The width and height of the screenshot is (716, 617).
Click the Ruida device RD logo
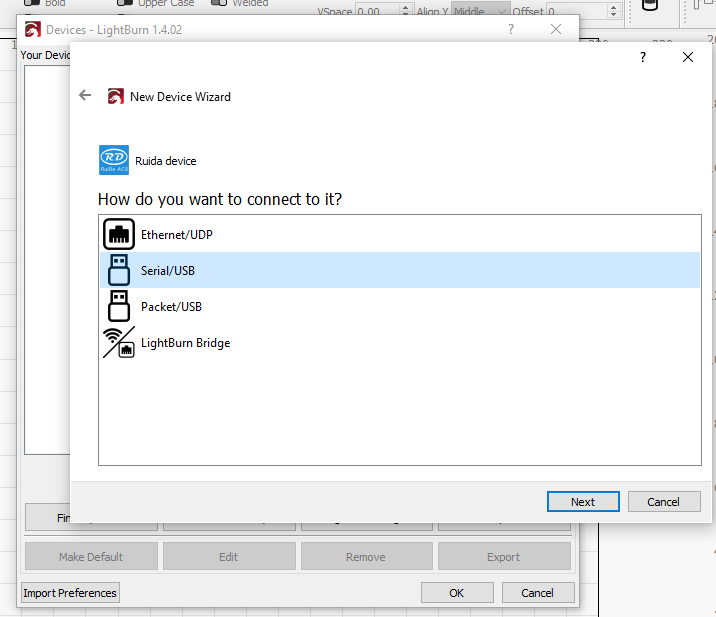click(114, 160)
